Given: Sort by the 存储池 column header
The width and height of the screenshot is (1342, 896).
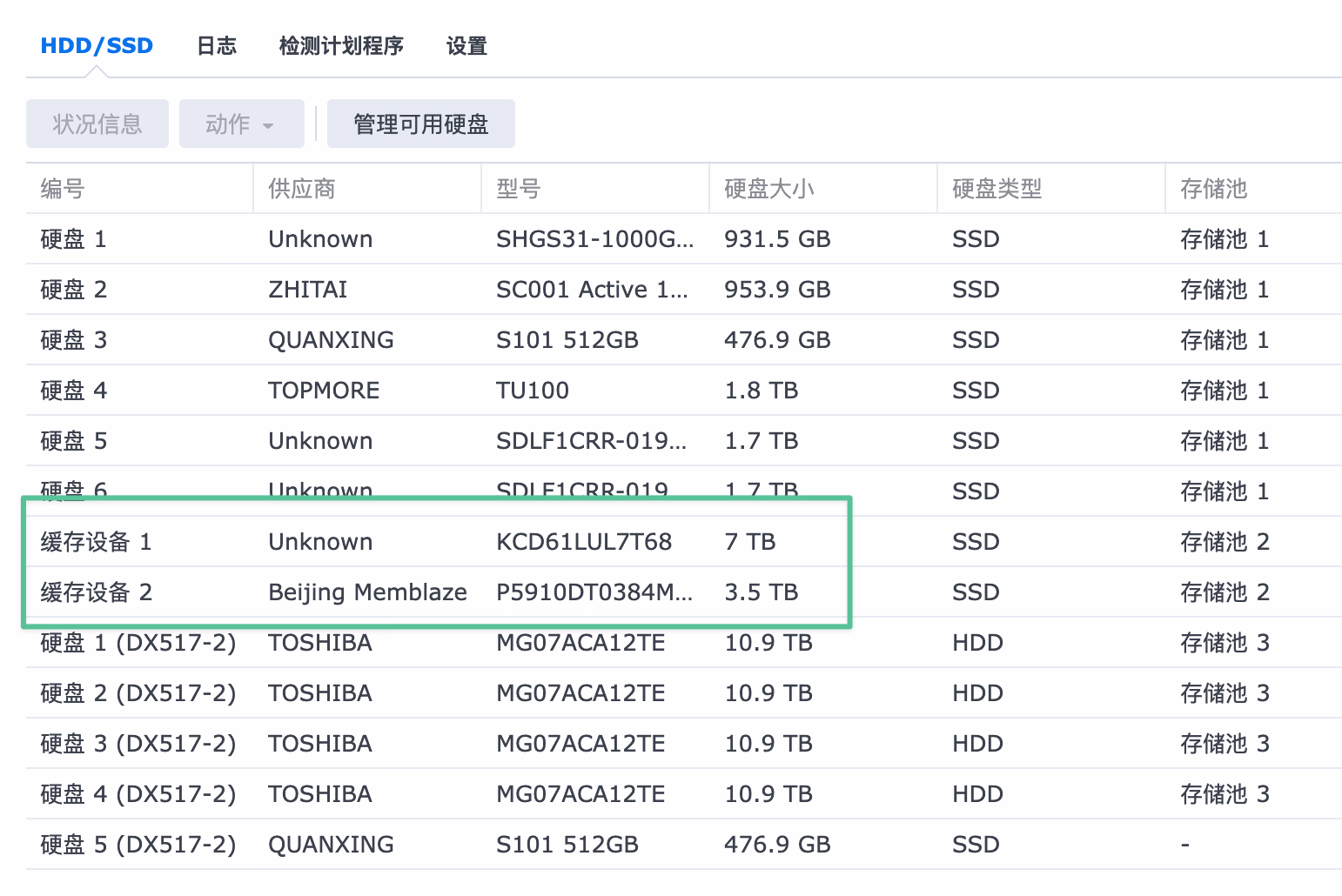Looking at the screenshot, I should pyautogui.click(x=1214, y=189).
